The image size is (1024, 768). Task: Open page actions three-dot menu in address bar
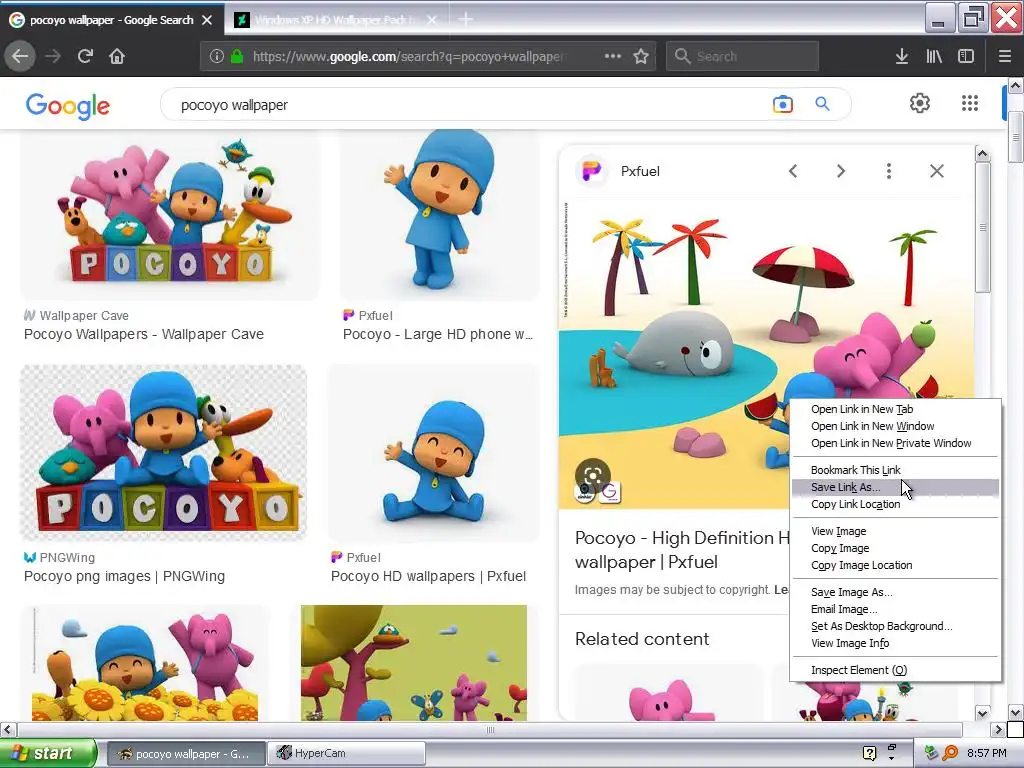pos(613,56)
